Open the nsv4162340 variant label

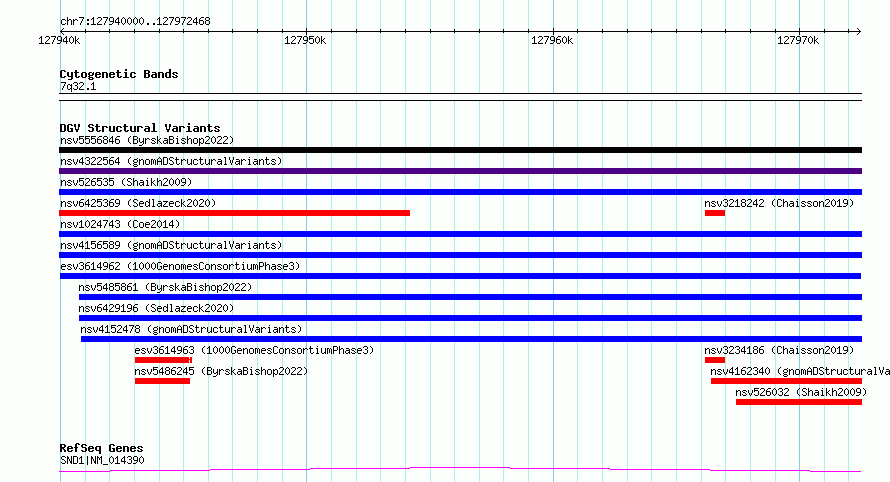pos(800,371)
